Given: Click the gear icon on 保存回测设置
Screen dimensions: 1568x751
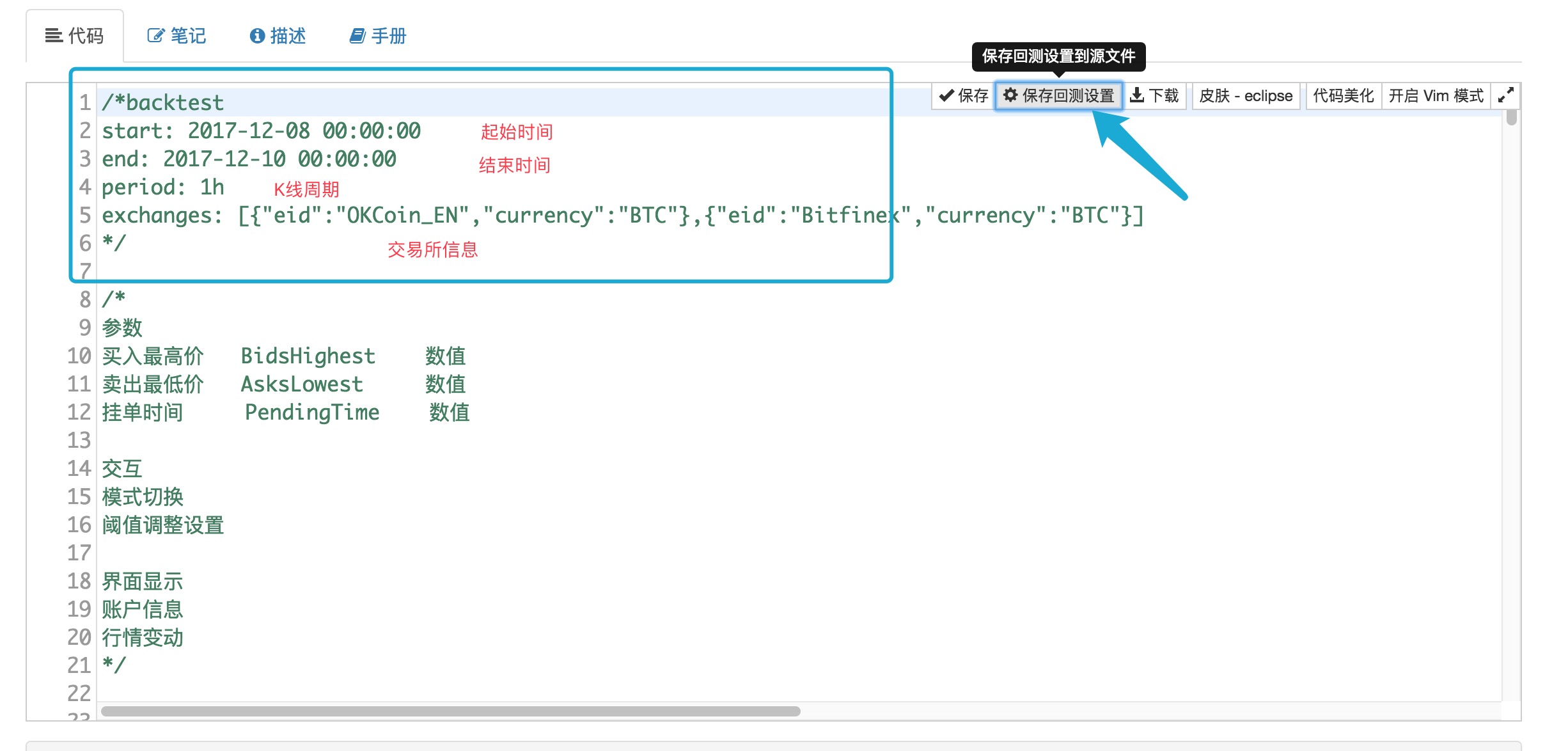Looking at the screenshot, I should click(1010, 95).
